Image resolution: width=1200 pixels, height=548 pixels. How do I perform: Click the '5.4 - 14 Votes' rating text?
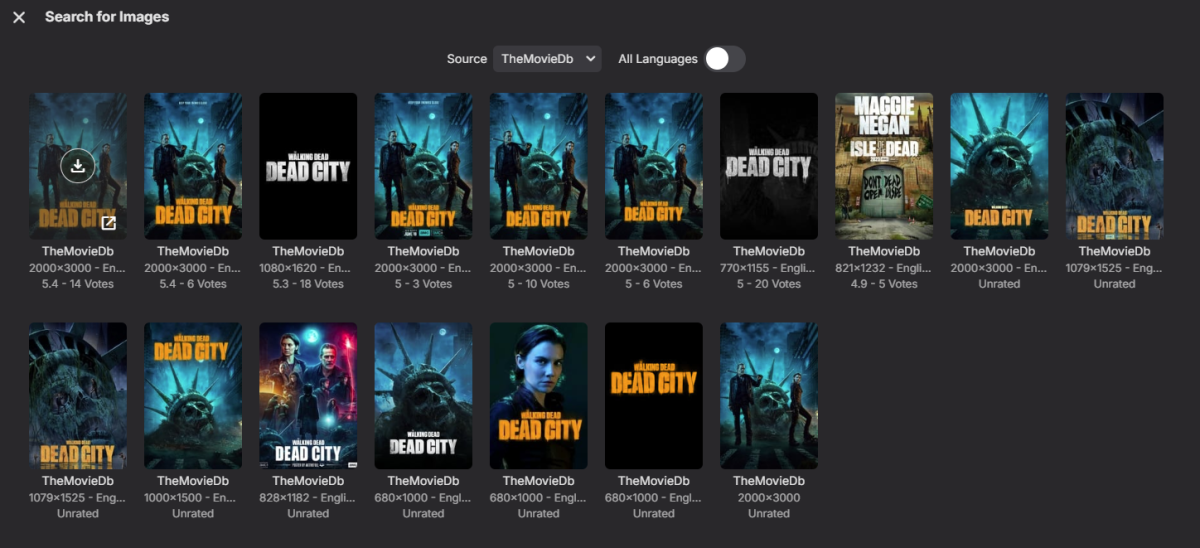coord(78,284)
